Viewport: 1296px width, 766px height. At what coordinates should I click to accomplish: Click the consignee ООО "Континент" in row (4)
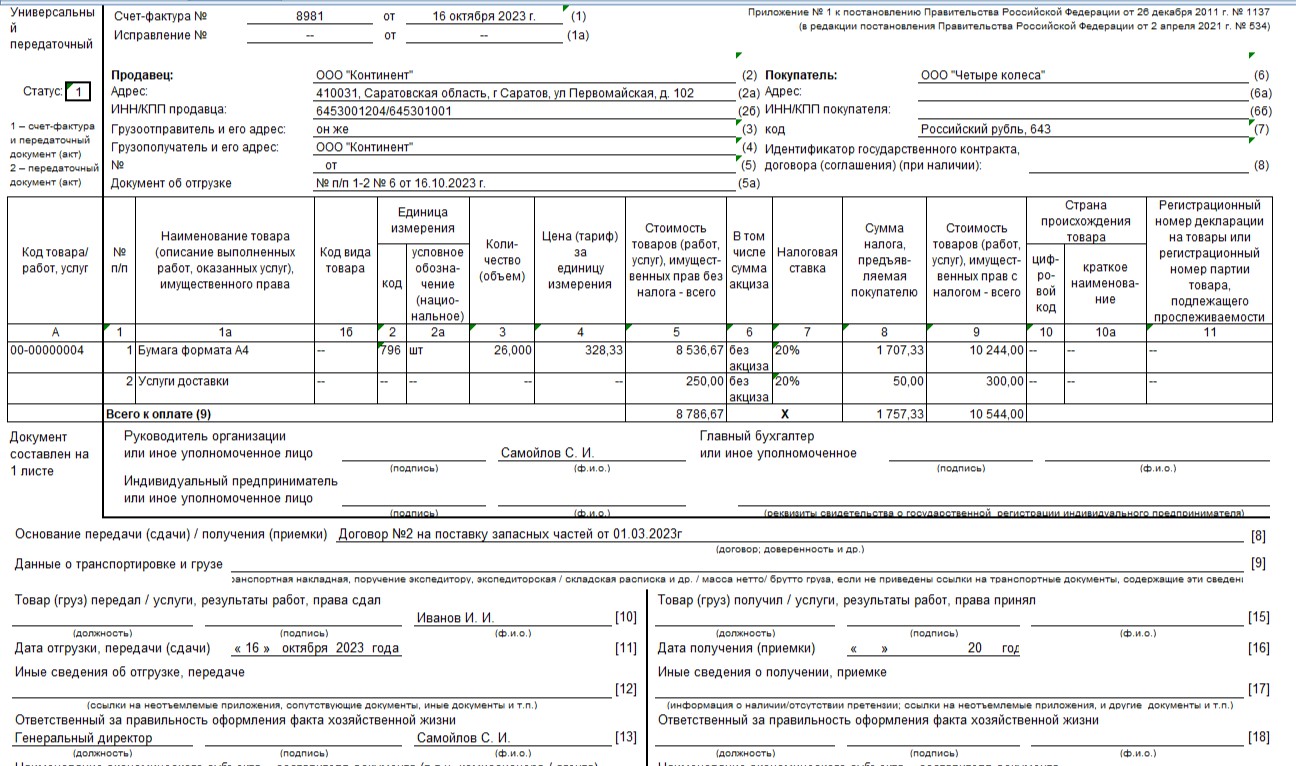(x=524, y=147)
